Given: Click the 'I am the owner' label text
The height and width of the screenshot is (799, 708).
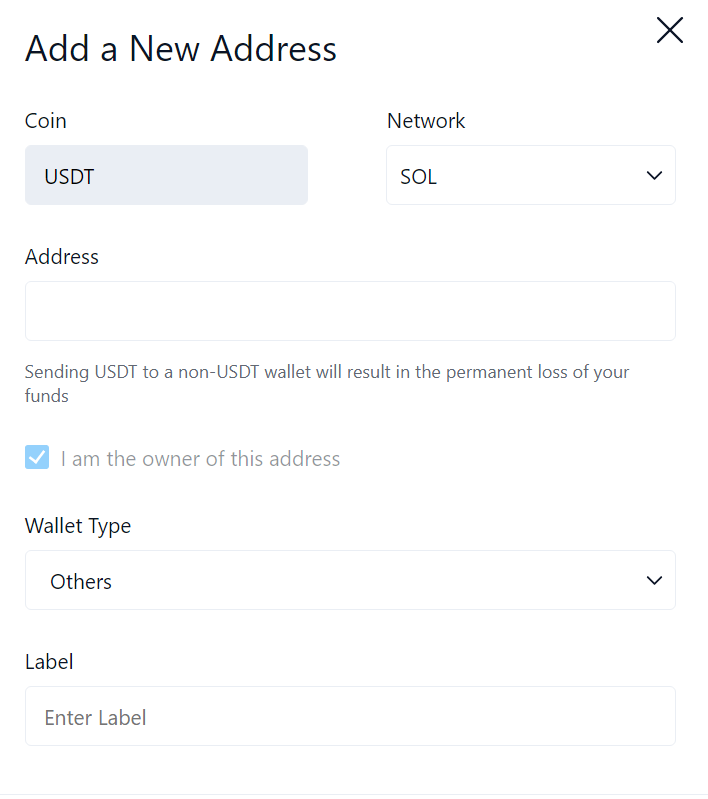Looking at the screenshot, I should point(200,459).
